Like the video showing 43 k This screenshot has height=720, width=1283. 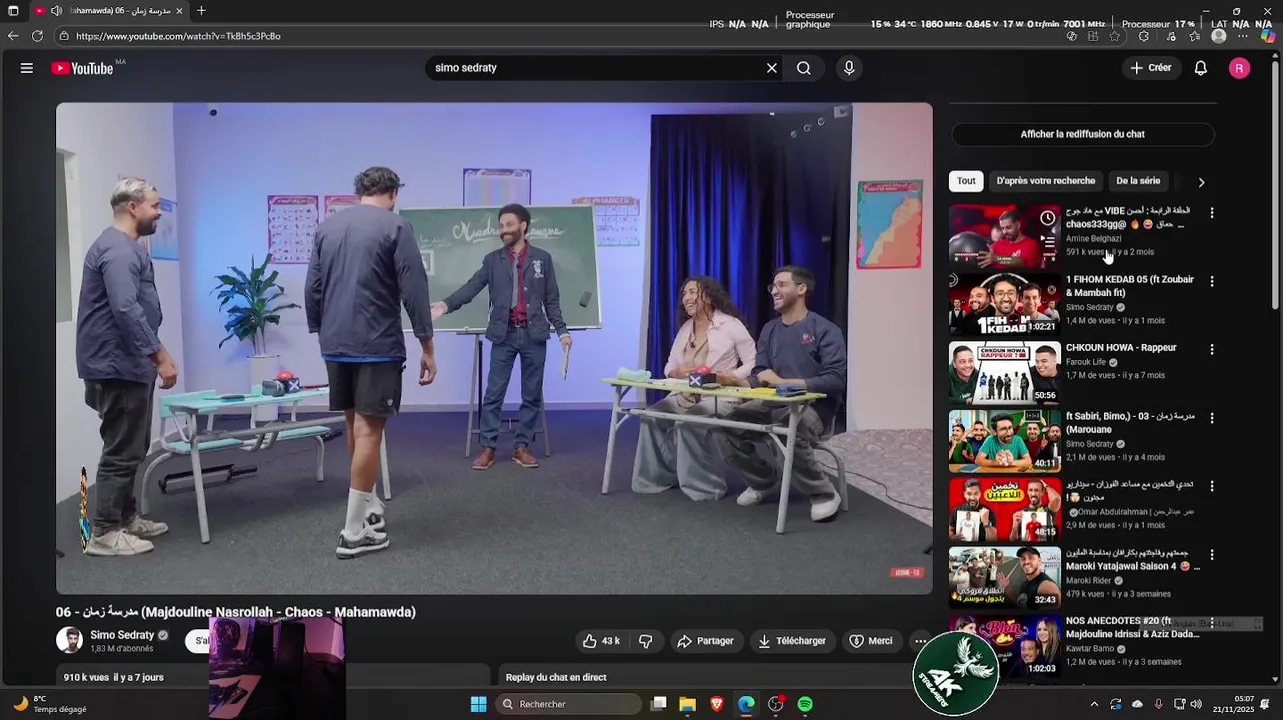[x=601, y=641]
